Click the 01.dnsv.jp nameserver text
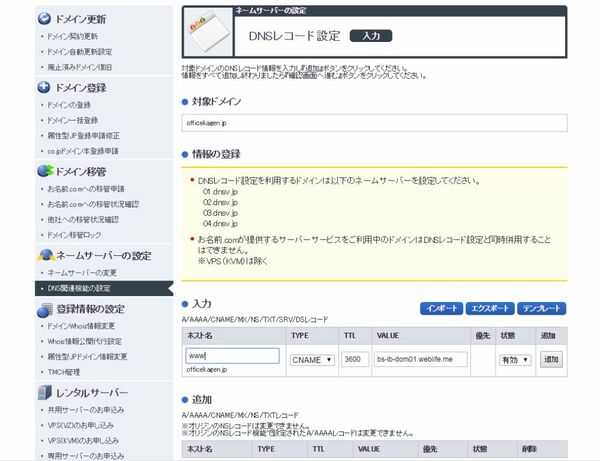The image size is (600, 461). pos(220,191)
